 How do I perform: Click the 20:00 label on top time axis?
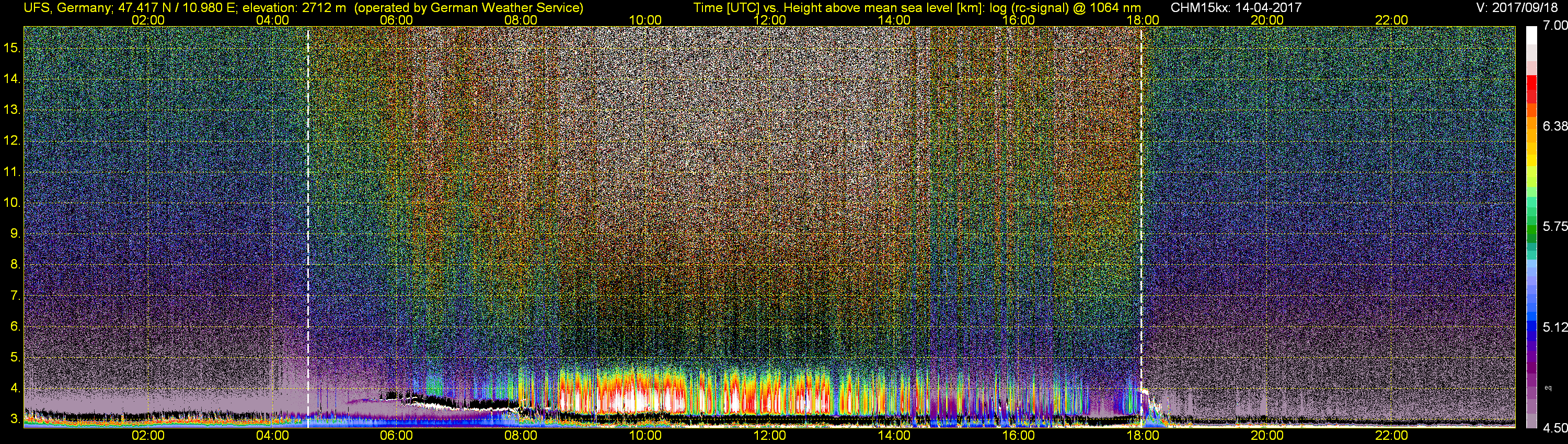coord(1267,20)
